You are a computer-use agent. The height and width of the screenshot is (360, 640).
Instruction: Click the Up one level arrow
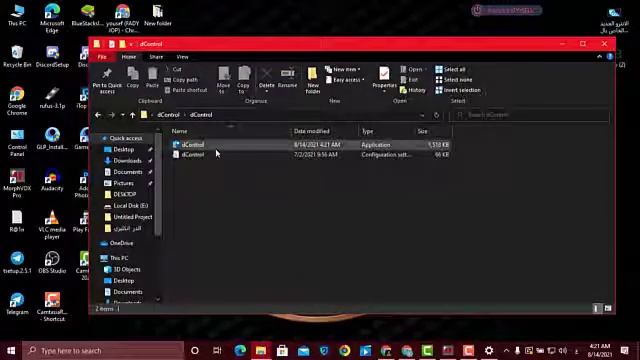point(133,115)
